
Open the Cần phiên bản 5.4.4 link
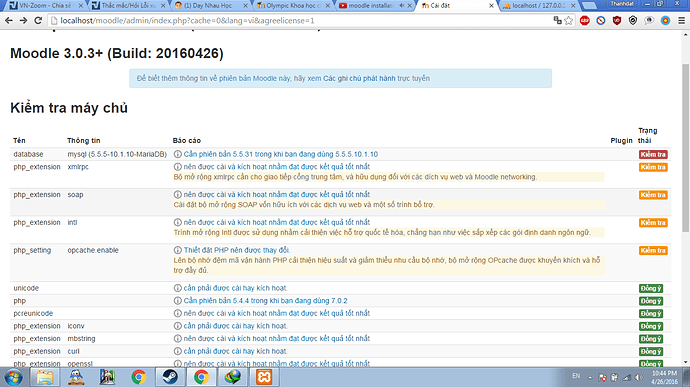(265, 301)
